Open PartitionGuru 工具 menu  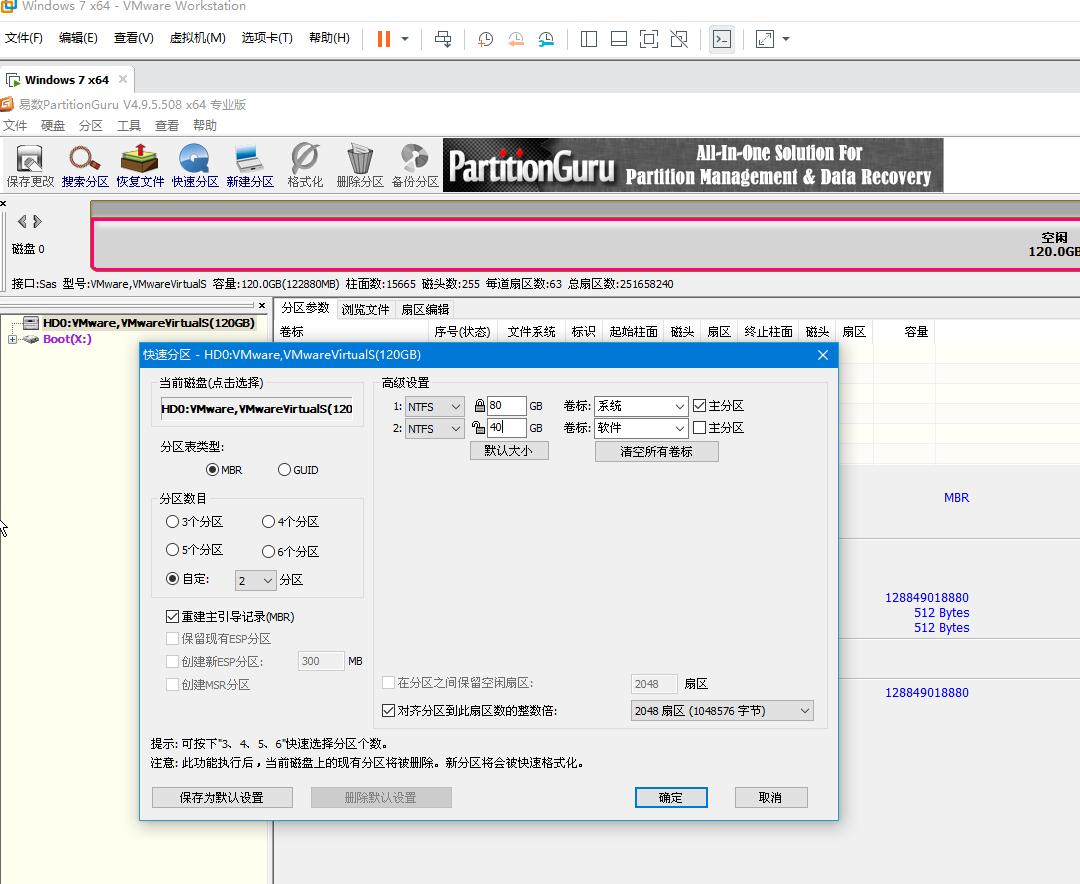click(128, 125)
